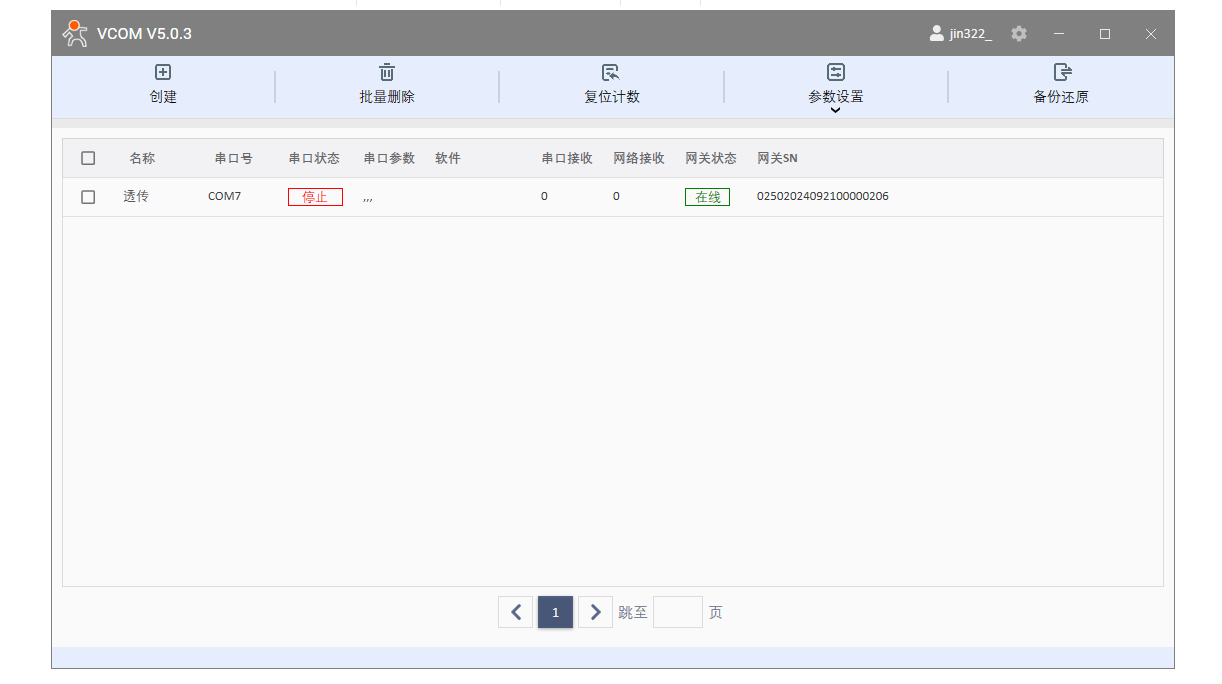Click the red 停止 port status badge
The width and height of the screenshot is (1222, 684).
tap(315, 197)
